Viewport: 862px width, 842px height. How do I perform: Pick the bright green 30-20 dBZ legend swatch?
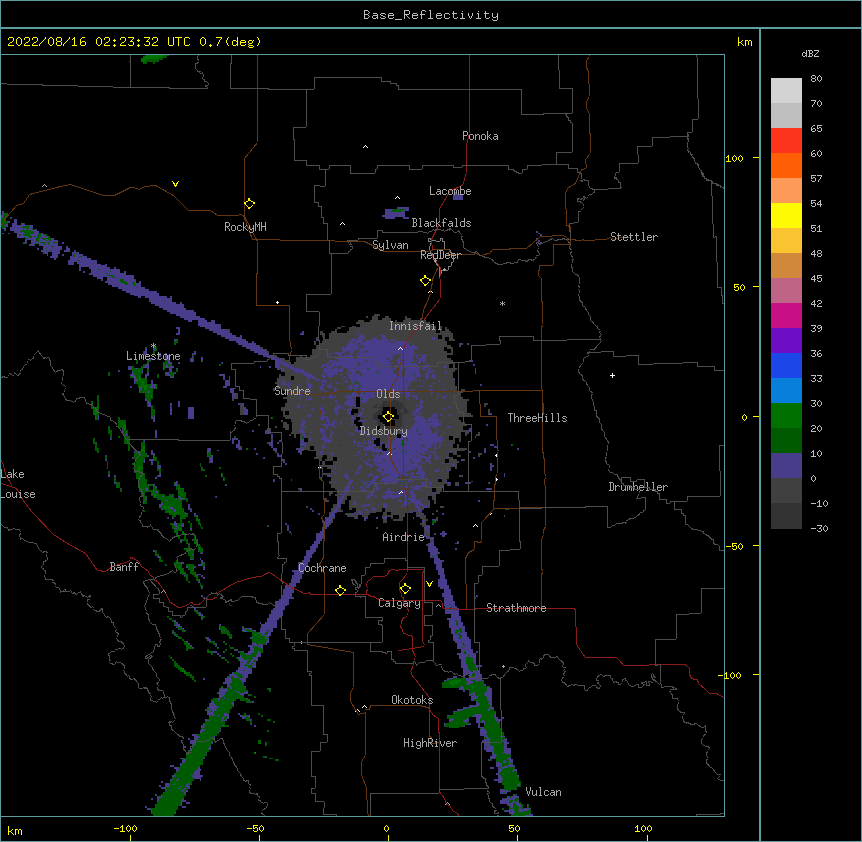[x=786, y=416]
